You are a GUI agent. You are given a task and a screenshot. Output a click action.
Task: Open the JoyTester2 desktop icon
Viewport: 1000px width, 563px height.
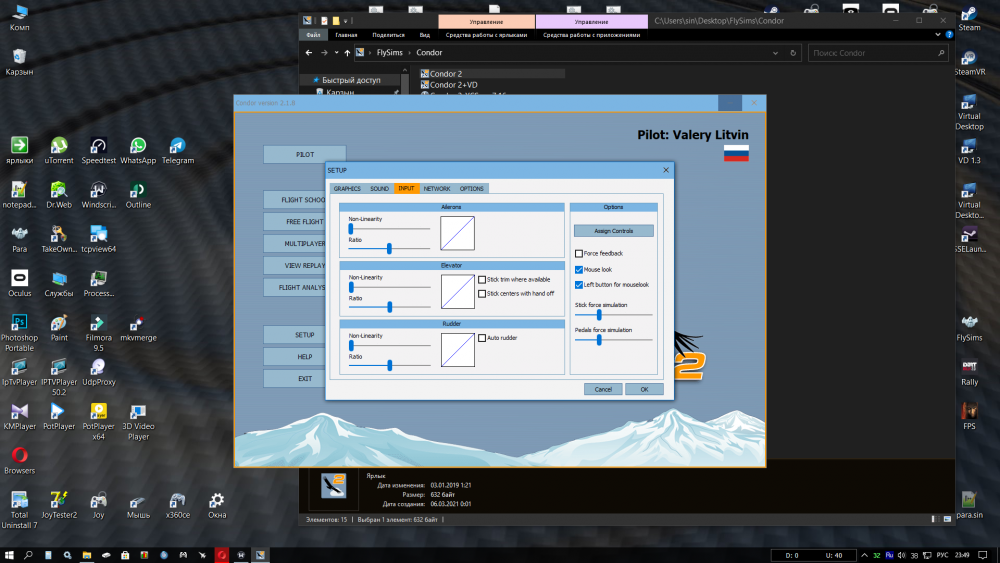click(59, 505)
